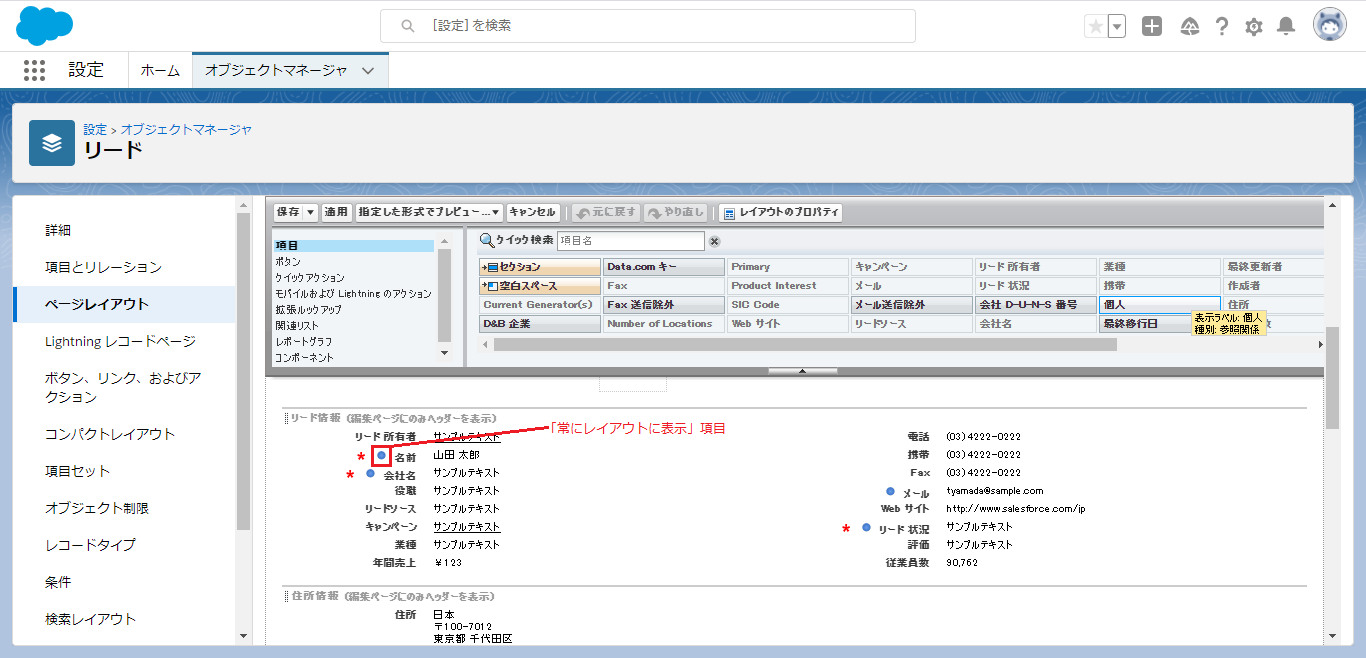Open the App Launcher waffle icon
The image size is (1366, 658).
[34, 70]
